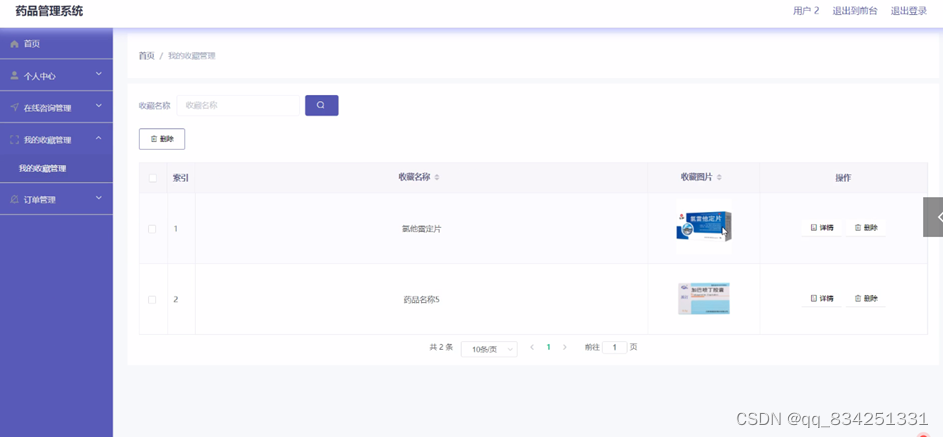The image size is (943, 437).
Task: Click the 我的收藏管理 breadcrumb text
Action: [x=191, y=56]
